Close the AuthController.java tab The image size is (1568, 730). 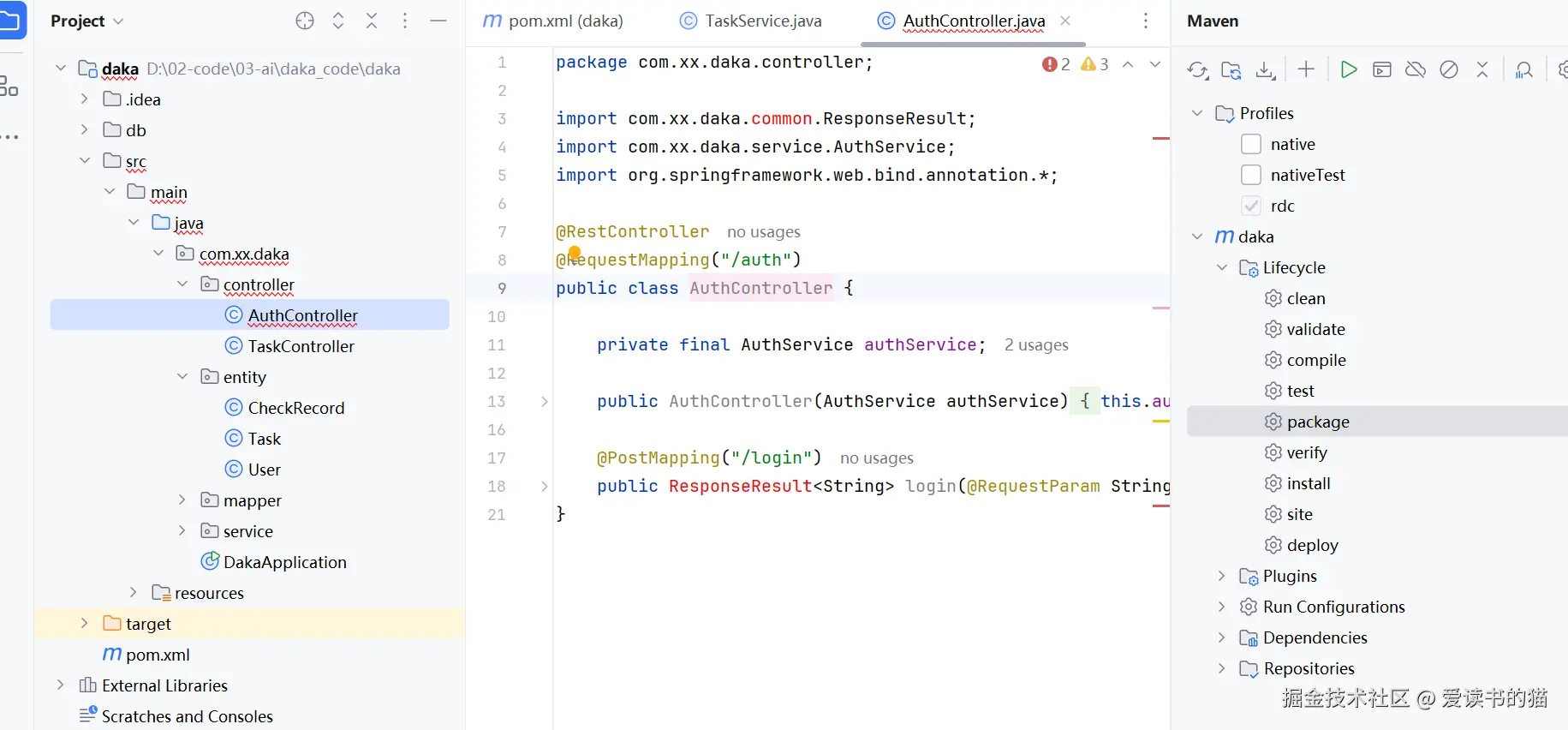(x=1065, y=21)
